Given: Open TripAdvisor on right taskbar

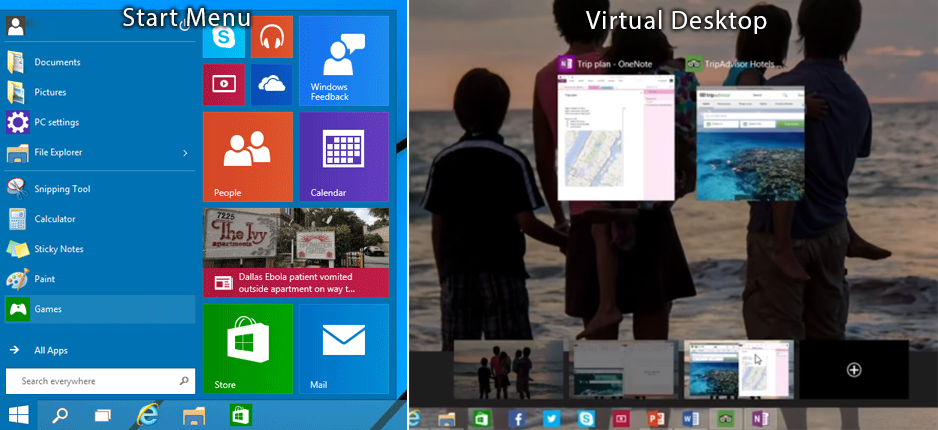Looking at the screenshot, I should (x=726, y=419).
